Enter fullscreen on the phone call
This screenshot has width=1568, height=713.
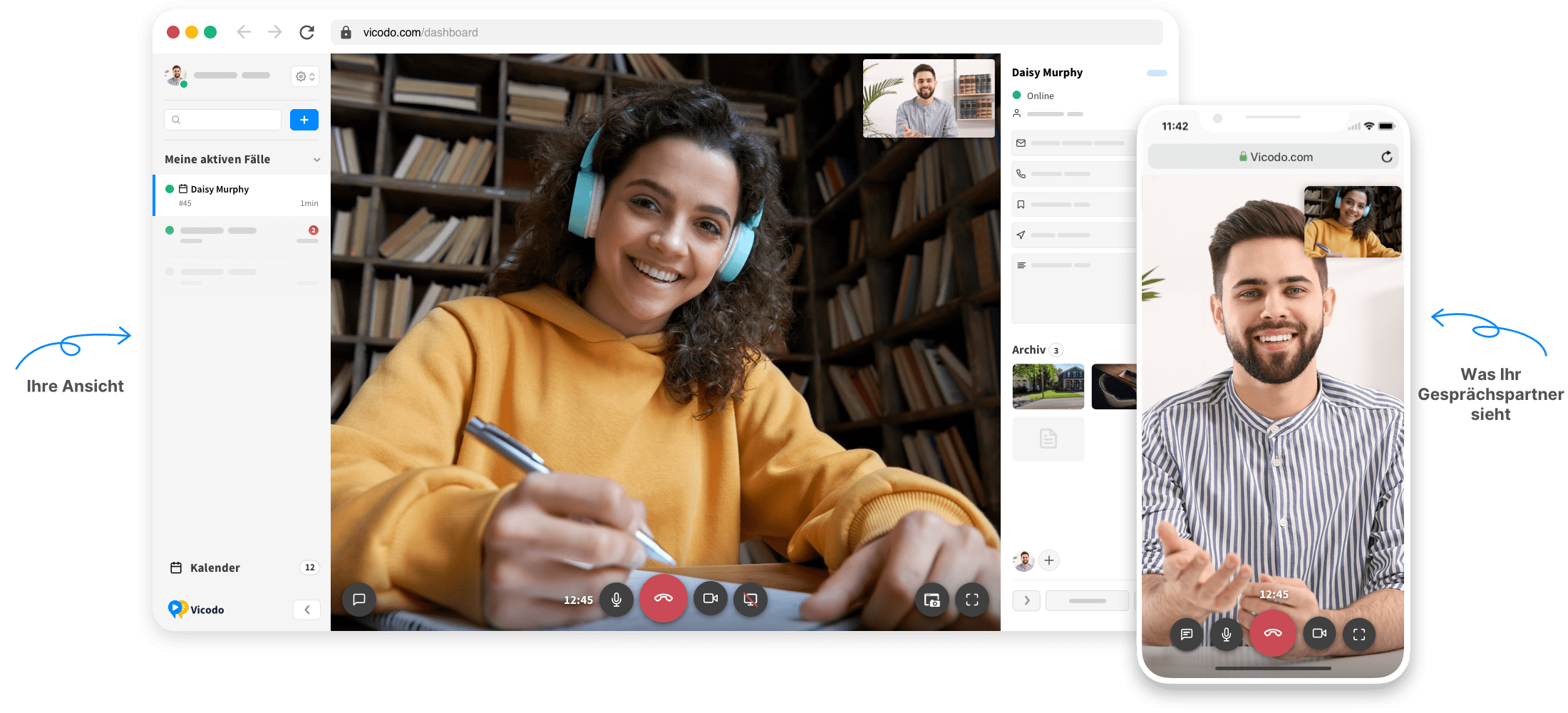(1359, 634)
